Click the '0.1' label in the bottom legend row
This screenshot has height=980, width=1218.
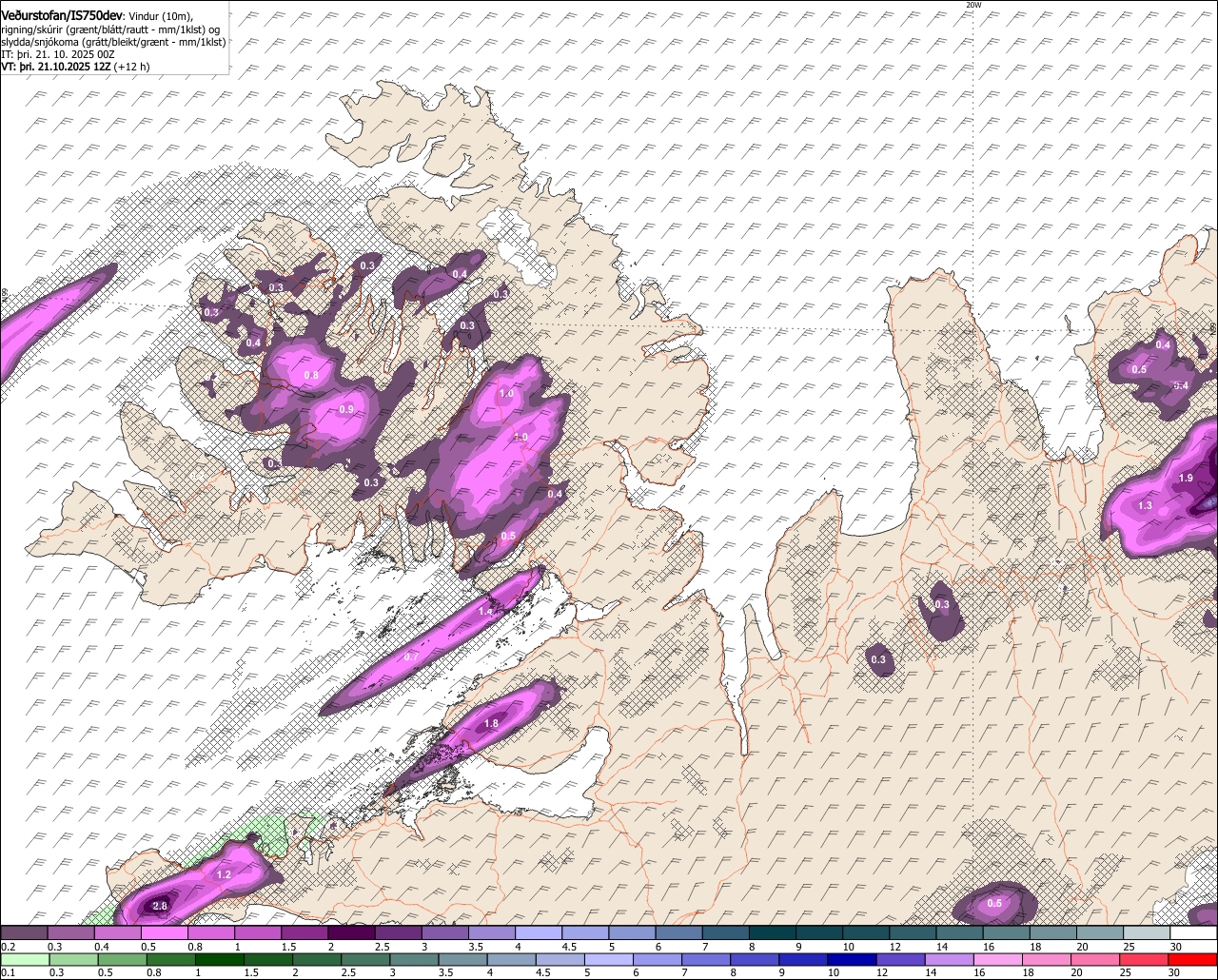(8, 972)
